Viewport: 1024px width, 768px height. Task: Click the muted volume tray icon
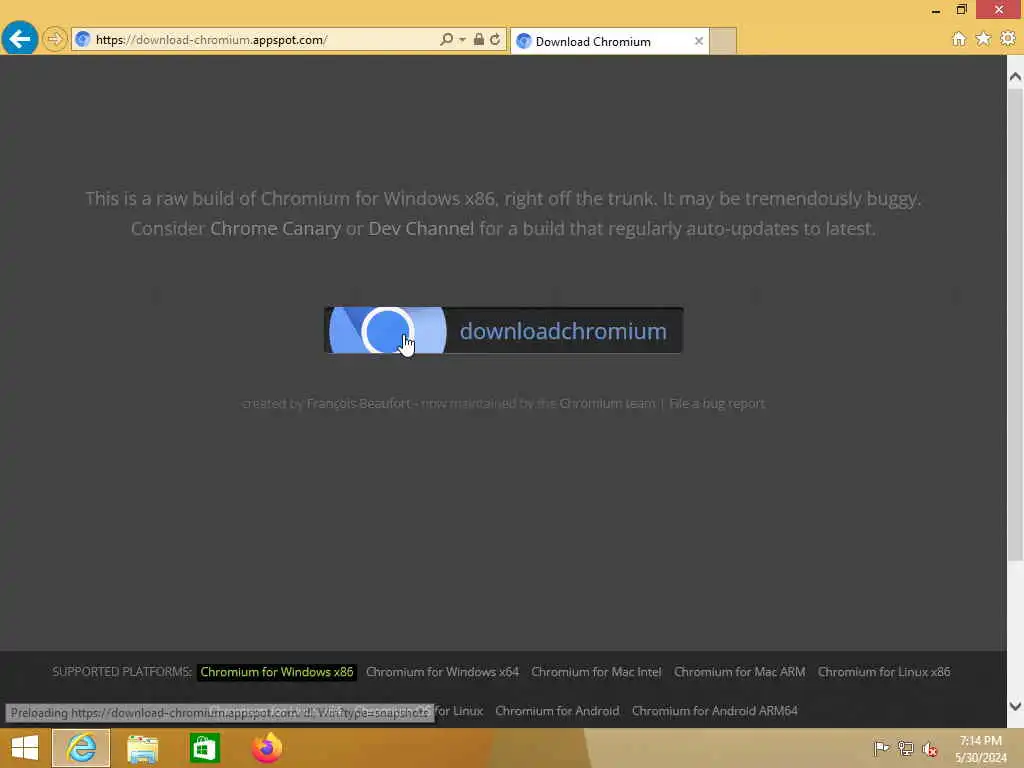(929, 749)
